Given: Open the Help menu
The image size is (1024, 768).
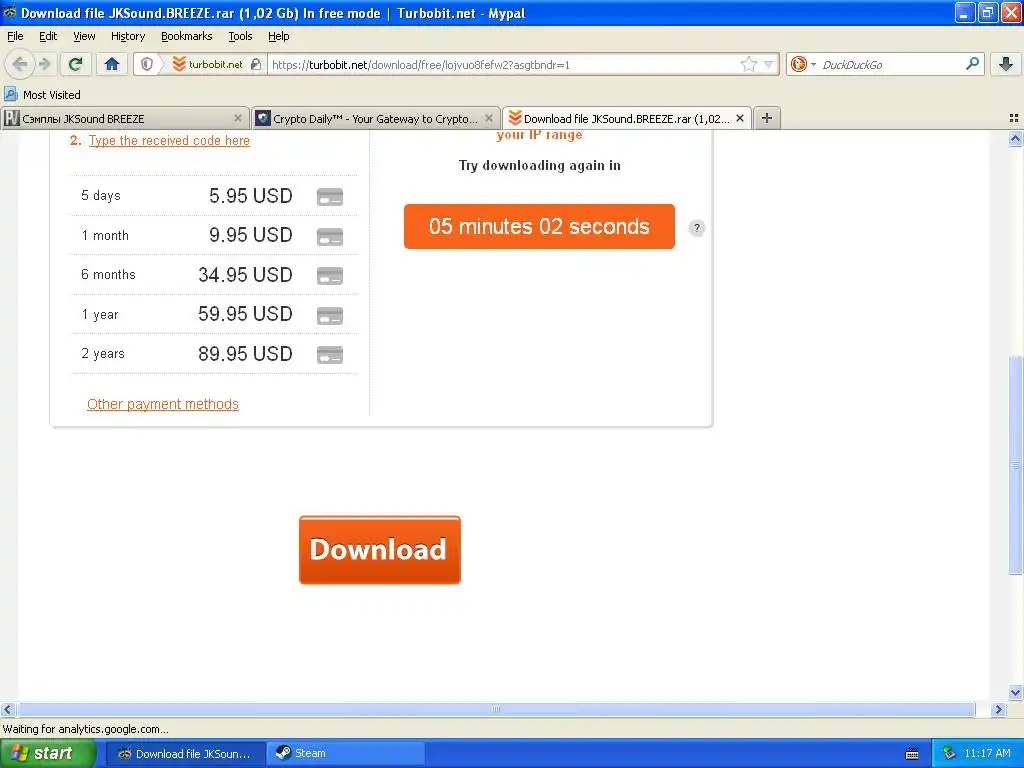Looking at the screenshot, I should point(278,36).
